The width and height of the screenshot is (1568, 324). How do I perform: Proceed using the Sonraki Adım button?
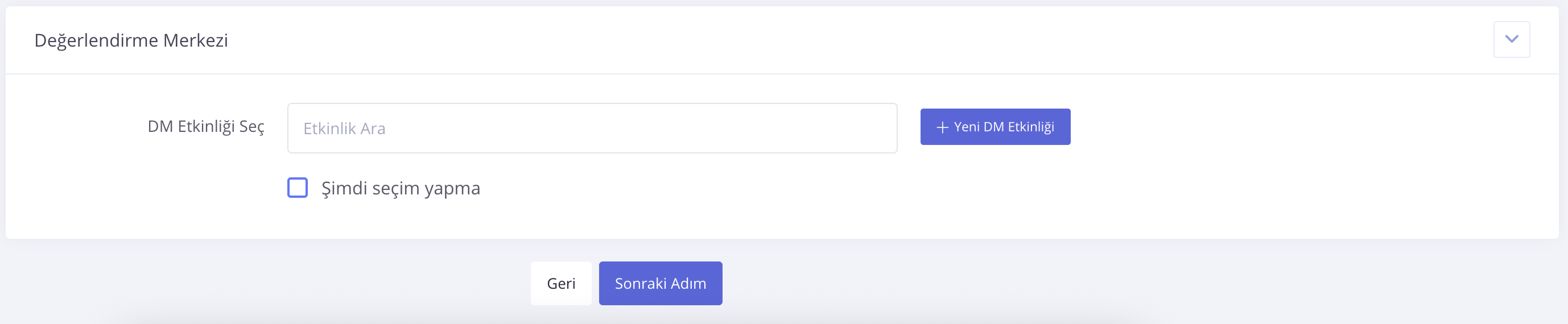pos(661,283)
